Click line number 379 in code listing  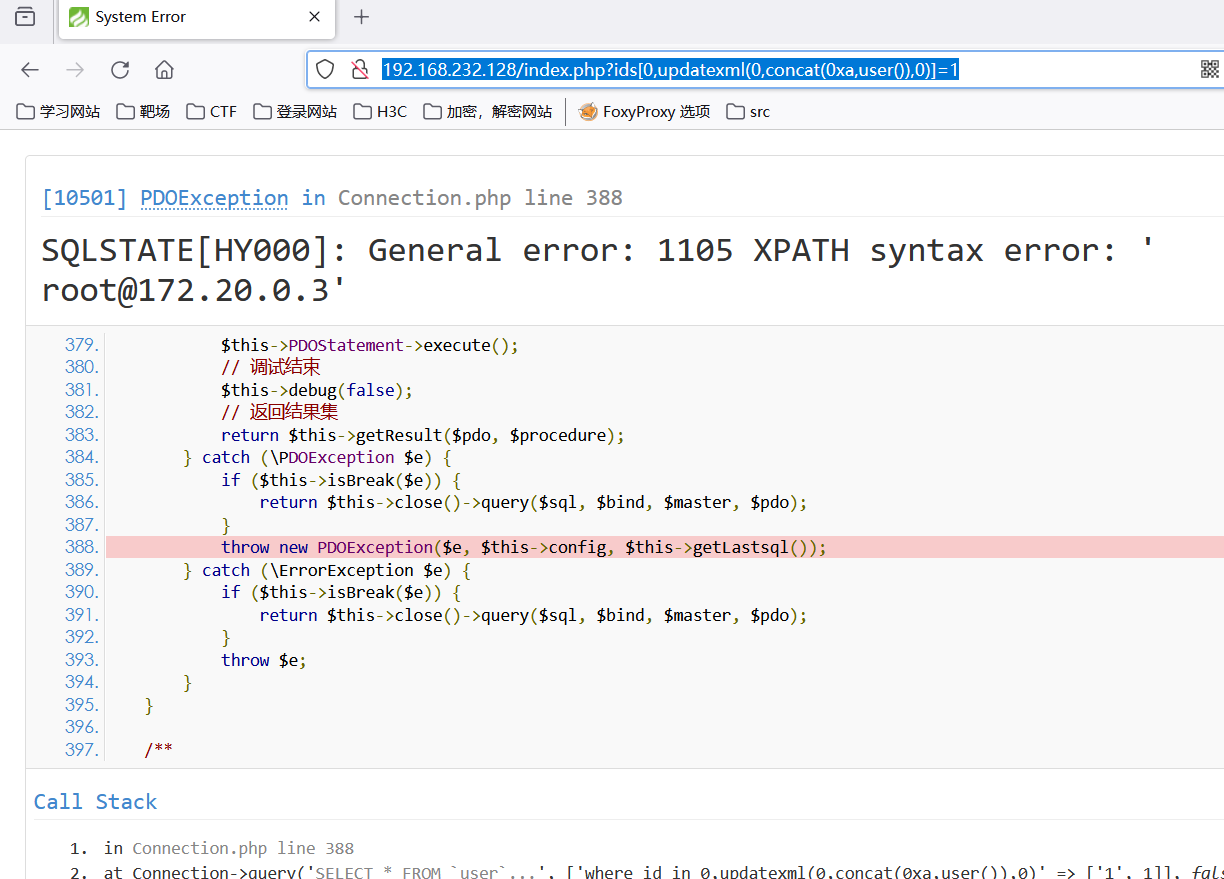coord(82,345)
